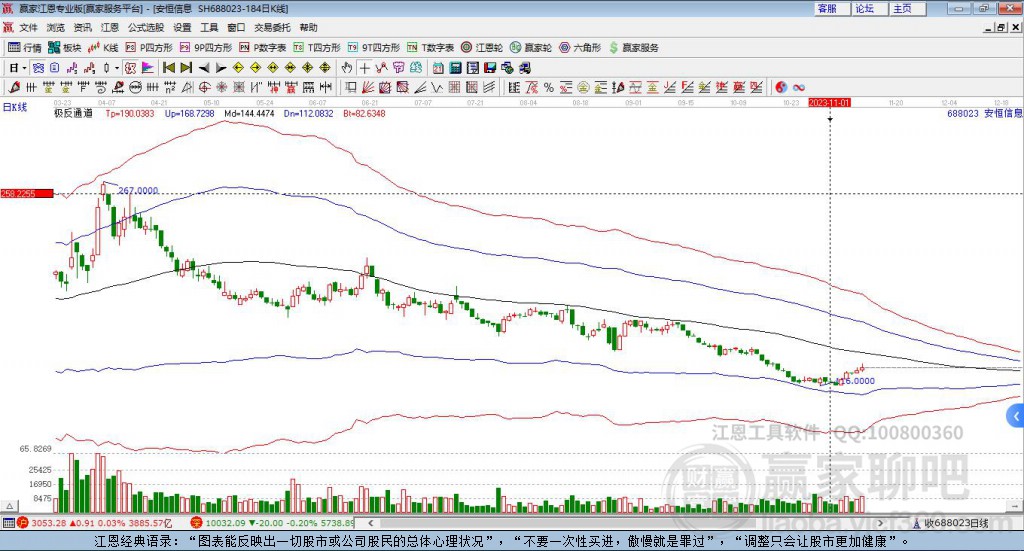This screenshot has height=551, width=1024.
Task: Select the hand pan tool
Action: [x=347, y=68]
